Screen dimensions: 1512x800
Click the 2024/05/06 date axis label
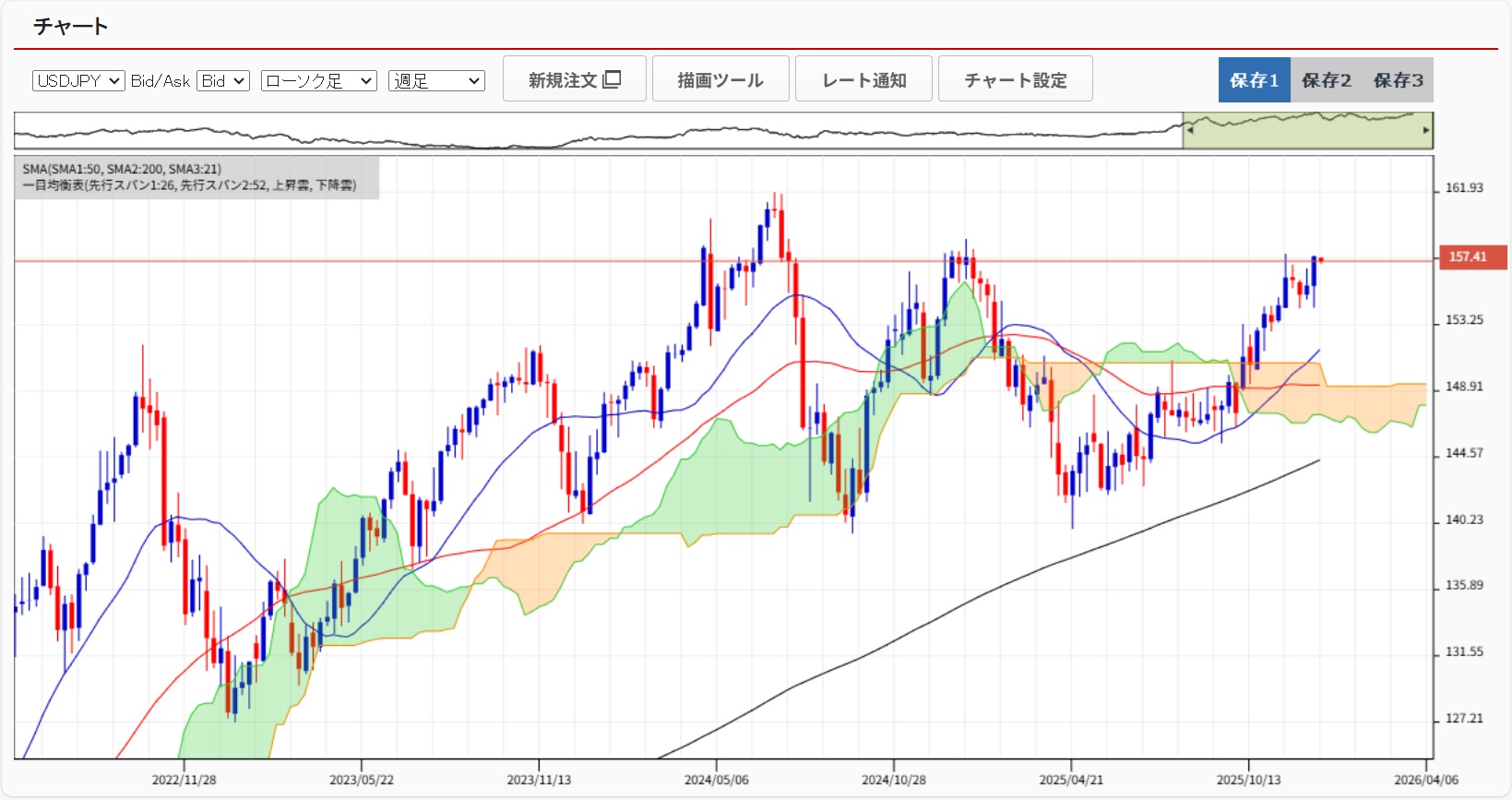716,780
